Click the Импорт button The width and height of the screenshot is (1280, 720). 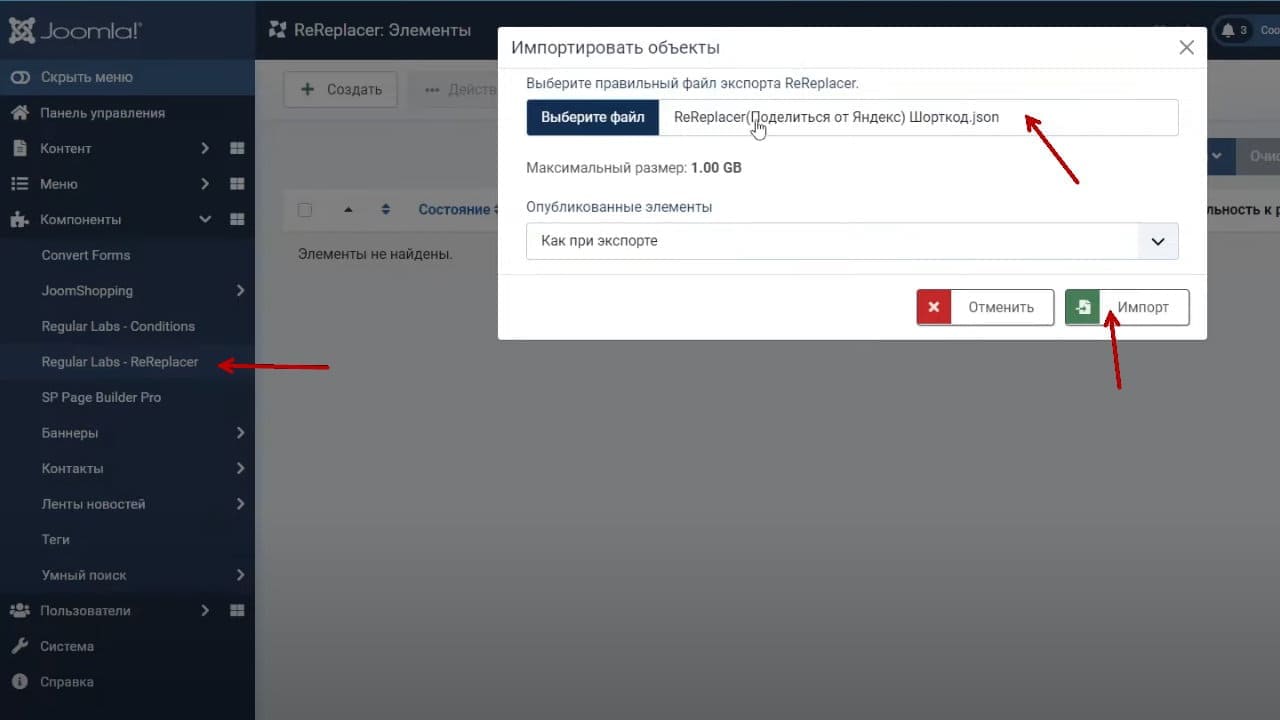pos(1127,307)
